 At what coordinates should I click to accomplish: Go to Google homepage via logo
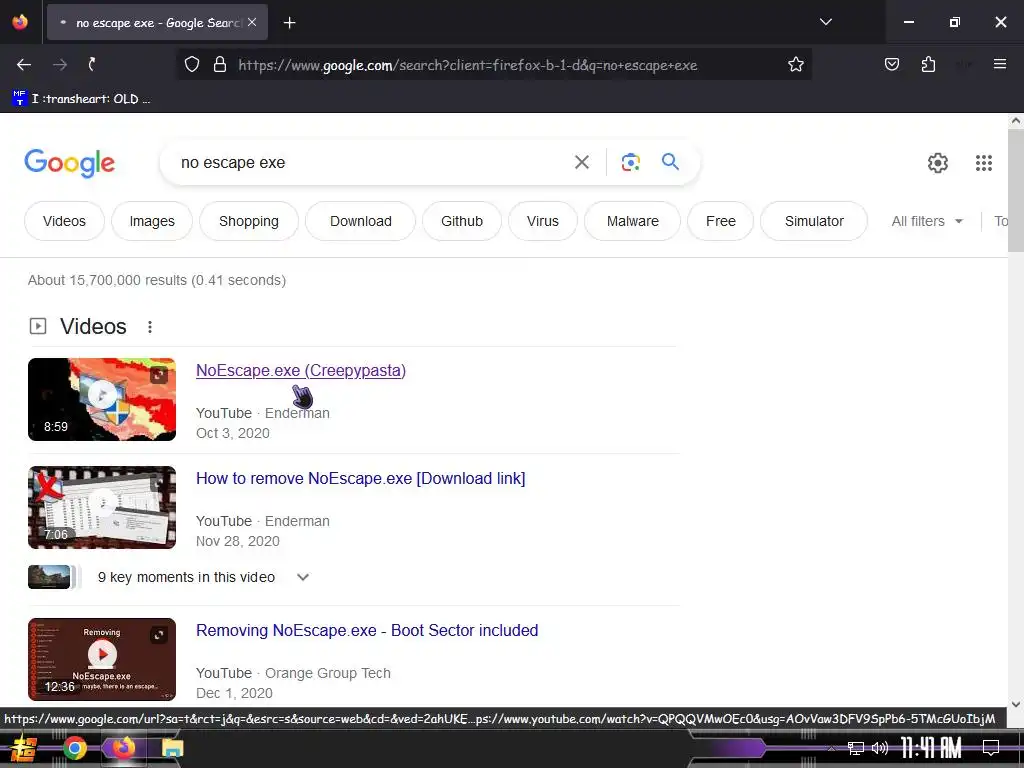(69, 163)
